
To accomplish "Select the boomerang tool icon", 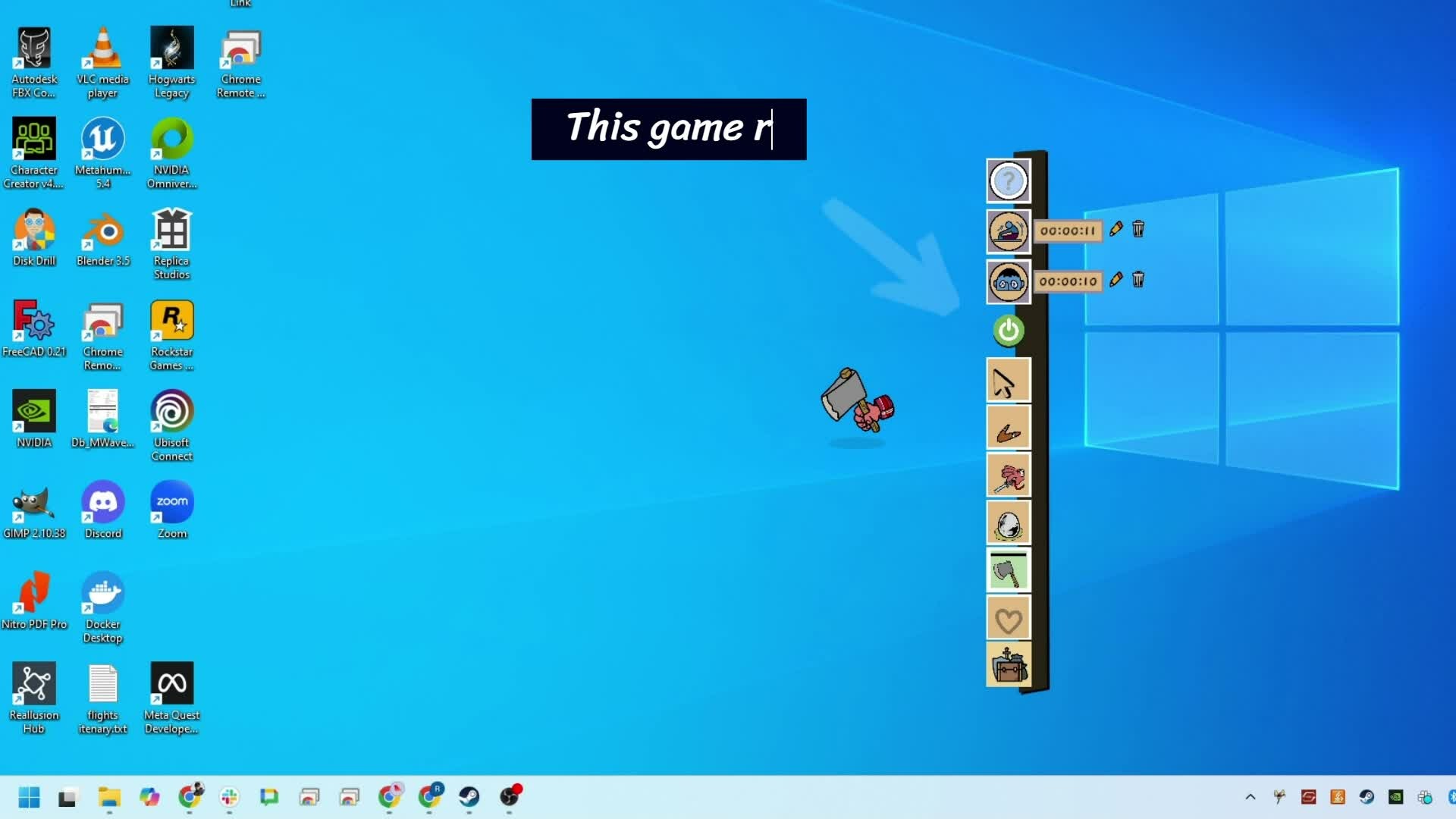I will tap(1008, 429).
